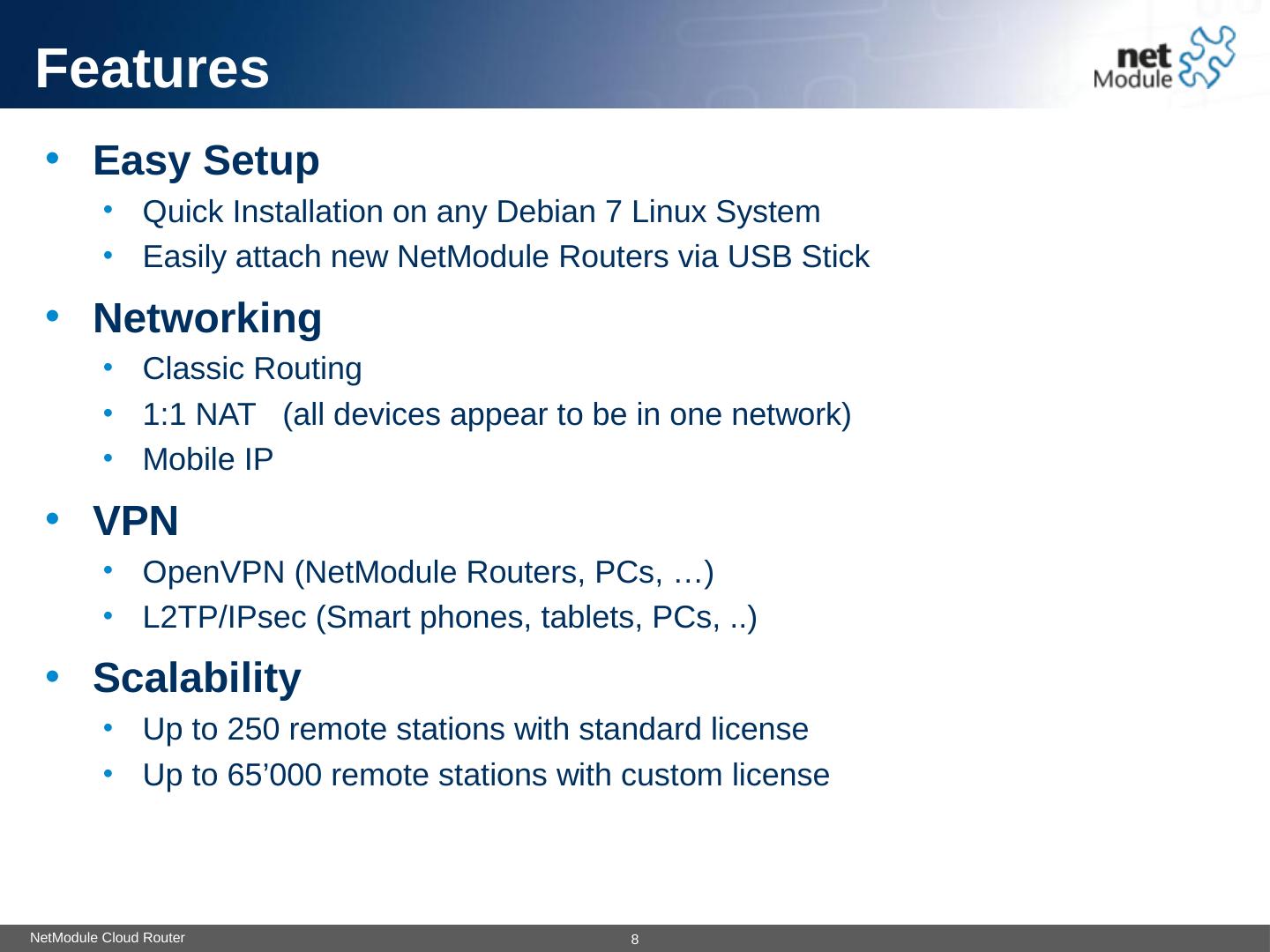Click the 'Networking' heading

click(207, 318)
